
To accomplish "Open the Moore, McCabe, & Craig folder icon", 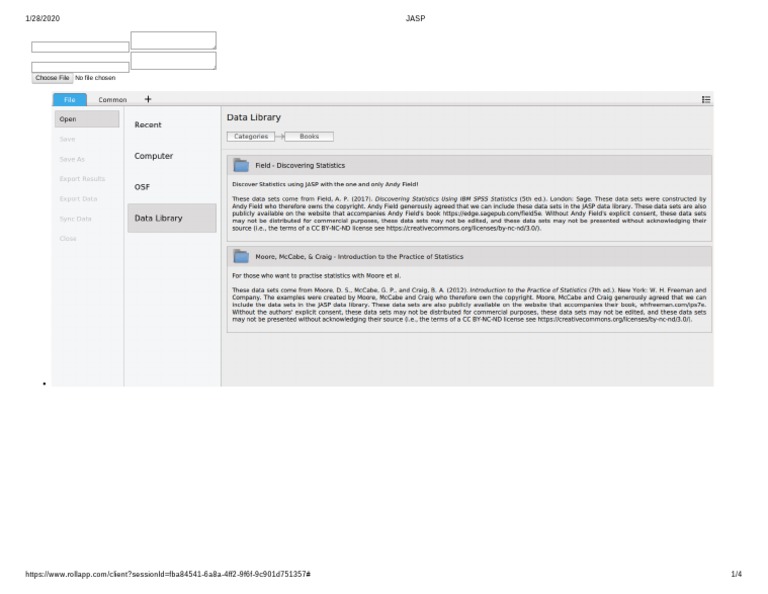I will (x=240, y=257).
